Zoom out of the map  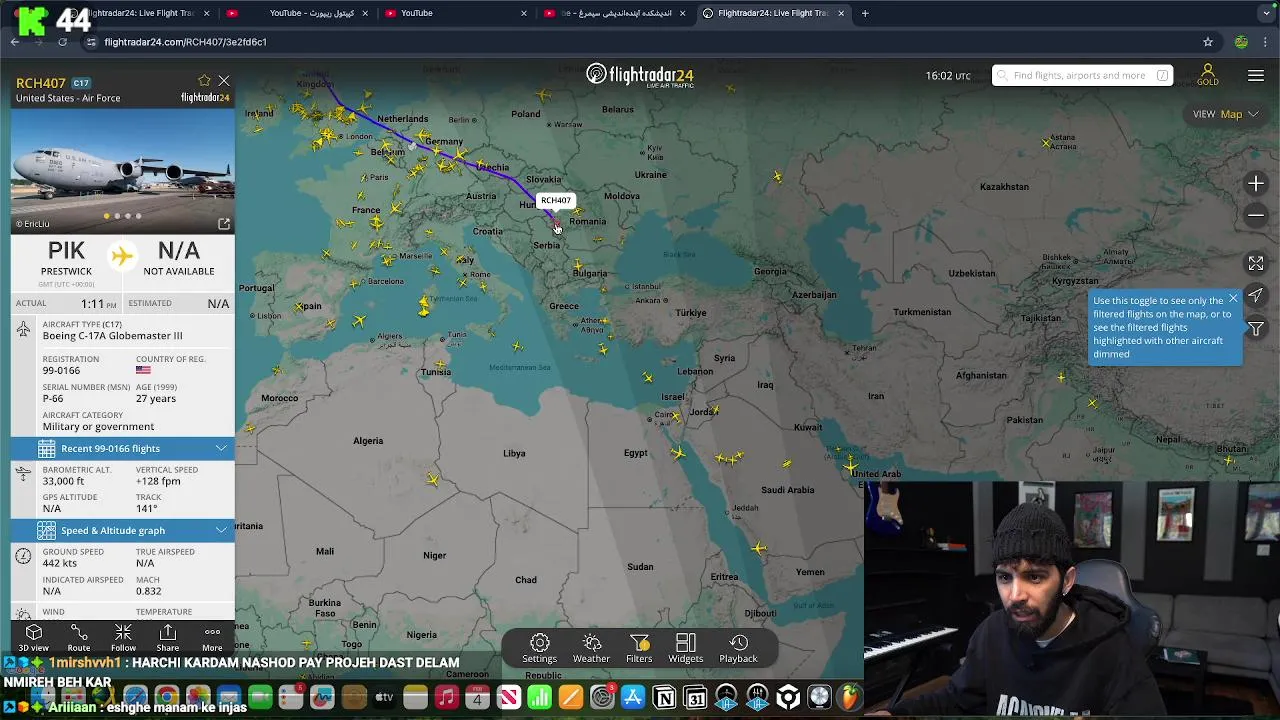point(1256,215)
